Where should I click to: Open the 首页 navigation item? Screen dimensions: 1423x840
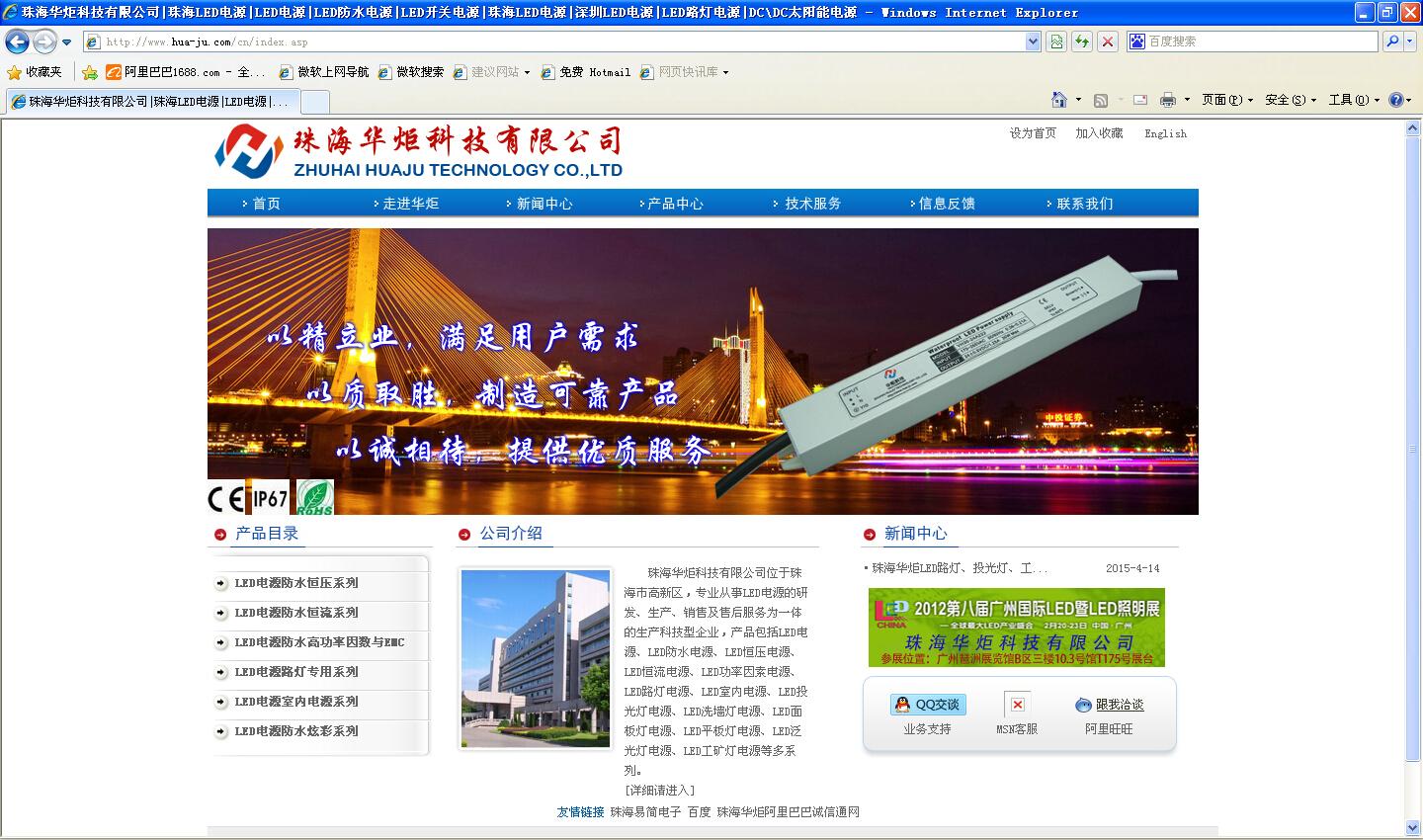pyautogui.click(x=266, y=204)
